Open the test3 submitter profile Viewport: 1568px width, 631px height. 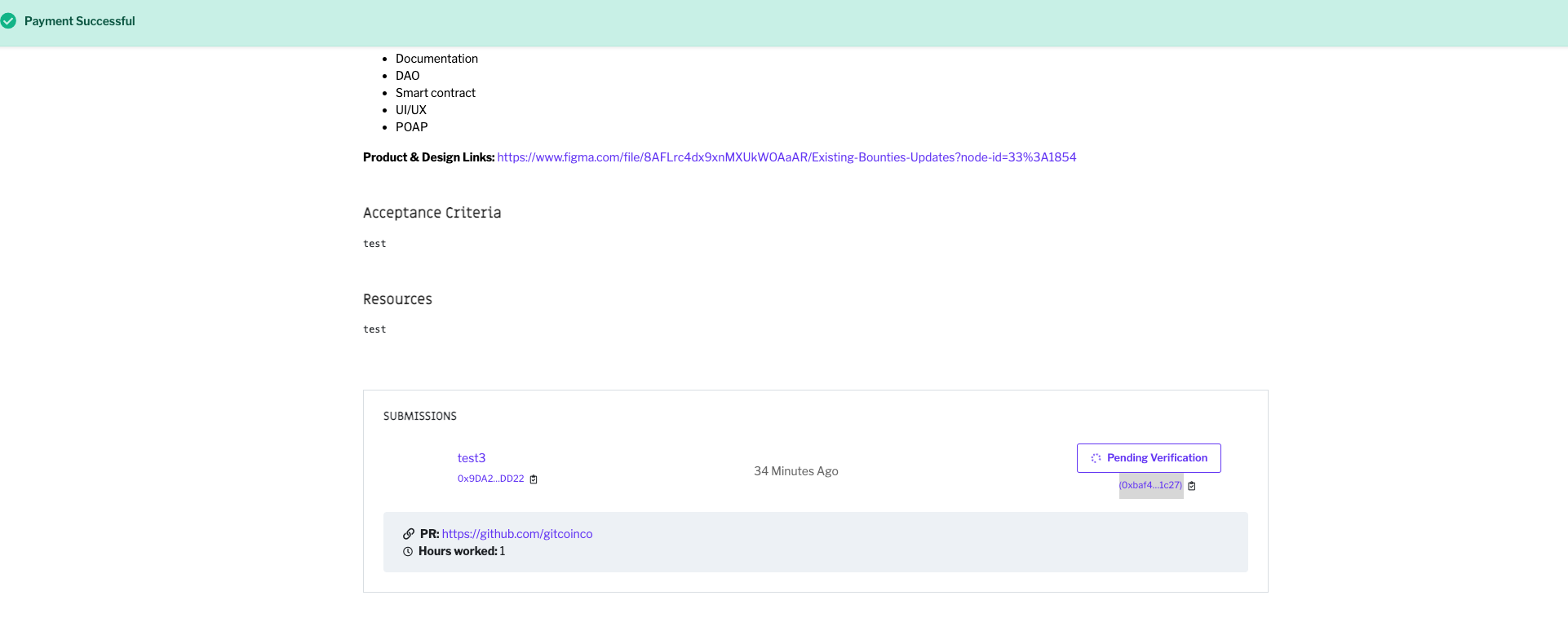click(x=472, y=458)
